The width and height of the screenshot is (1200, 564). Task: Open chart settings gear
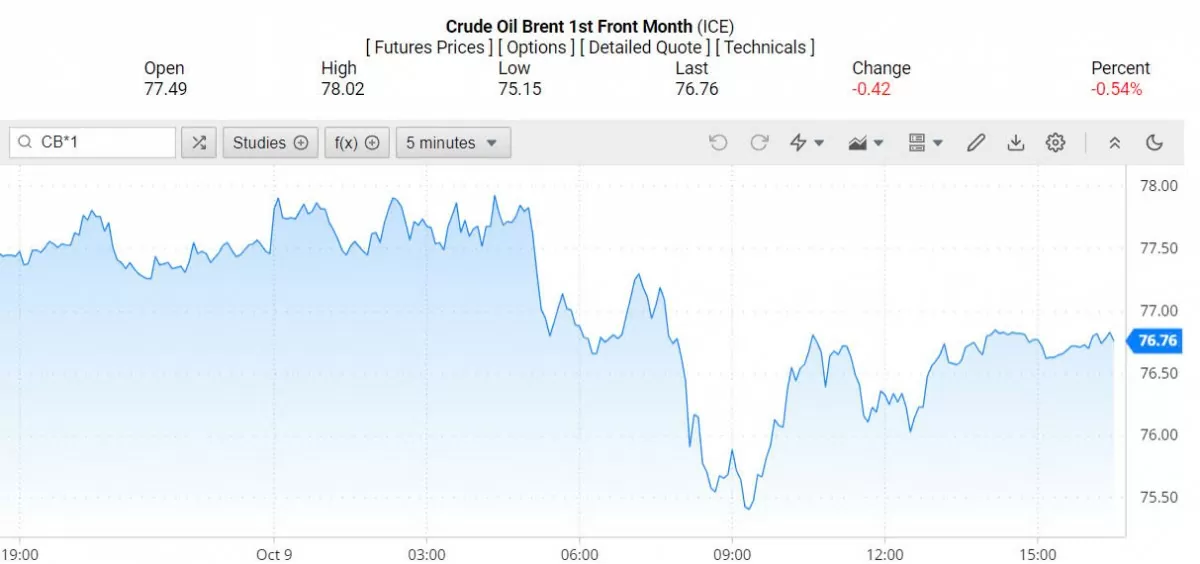click(1055, 143)
